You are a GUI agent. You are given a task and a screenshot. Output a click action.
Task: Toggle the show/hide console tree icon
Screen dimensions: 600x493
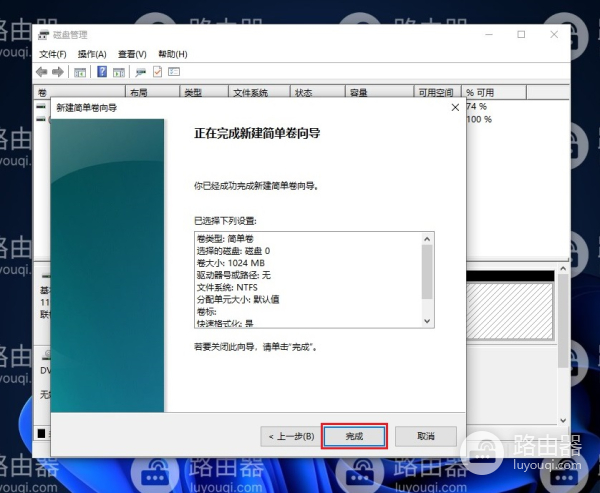(x=80, y=72)
